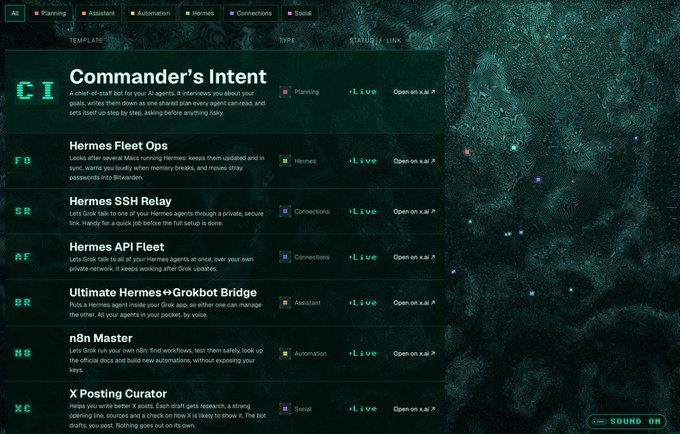
Task: Click the Live status in Hermes API Fleet row
Action: click(x=363, y=257)
